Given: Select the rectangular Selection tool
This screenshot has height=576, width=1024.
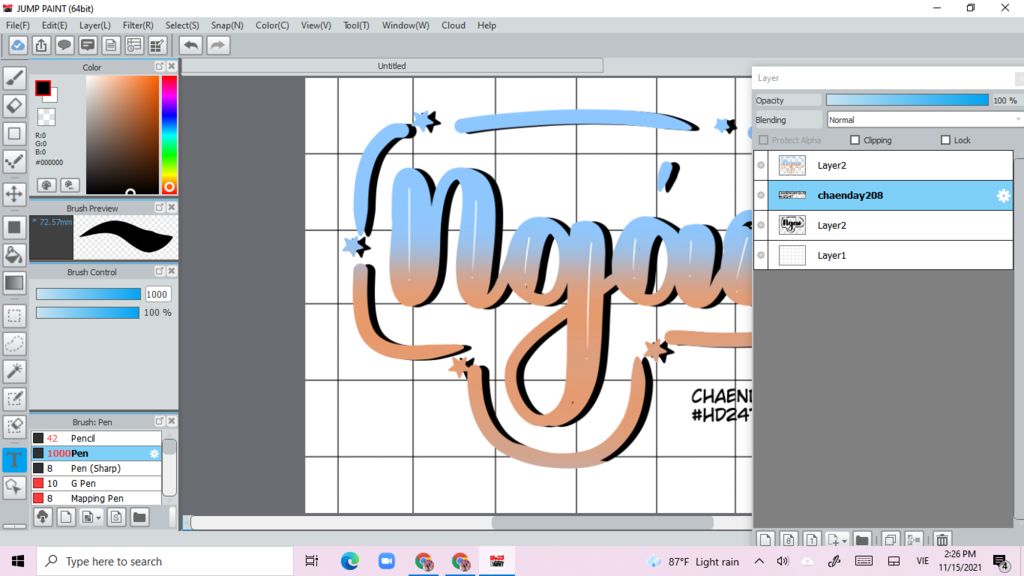Looking at the screenshot, I should [14, 315].
